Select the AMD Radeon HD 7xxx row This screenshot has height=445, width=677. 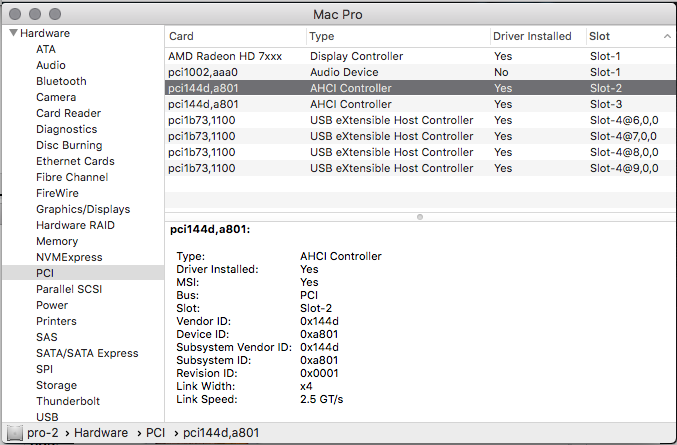[421, 56]
